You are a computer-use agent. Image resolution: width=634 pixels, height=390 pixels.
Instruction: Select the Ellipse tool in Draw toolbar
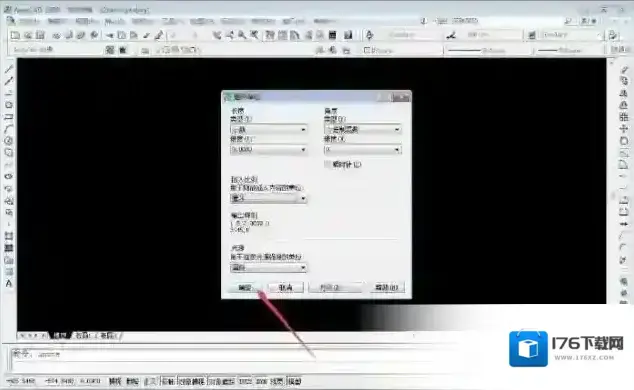[8, 177]
